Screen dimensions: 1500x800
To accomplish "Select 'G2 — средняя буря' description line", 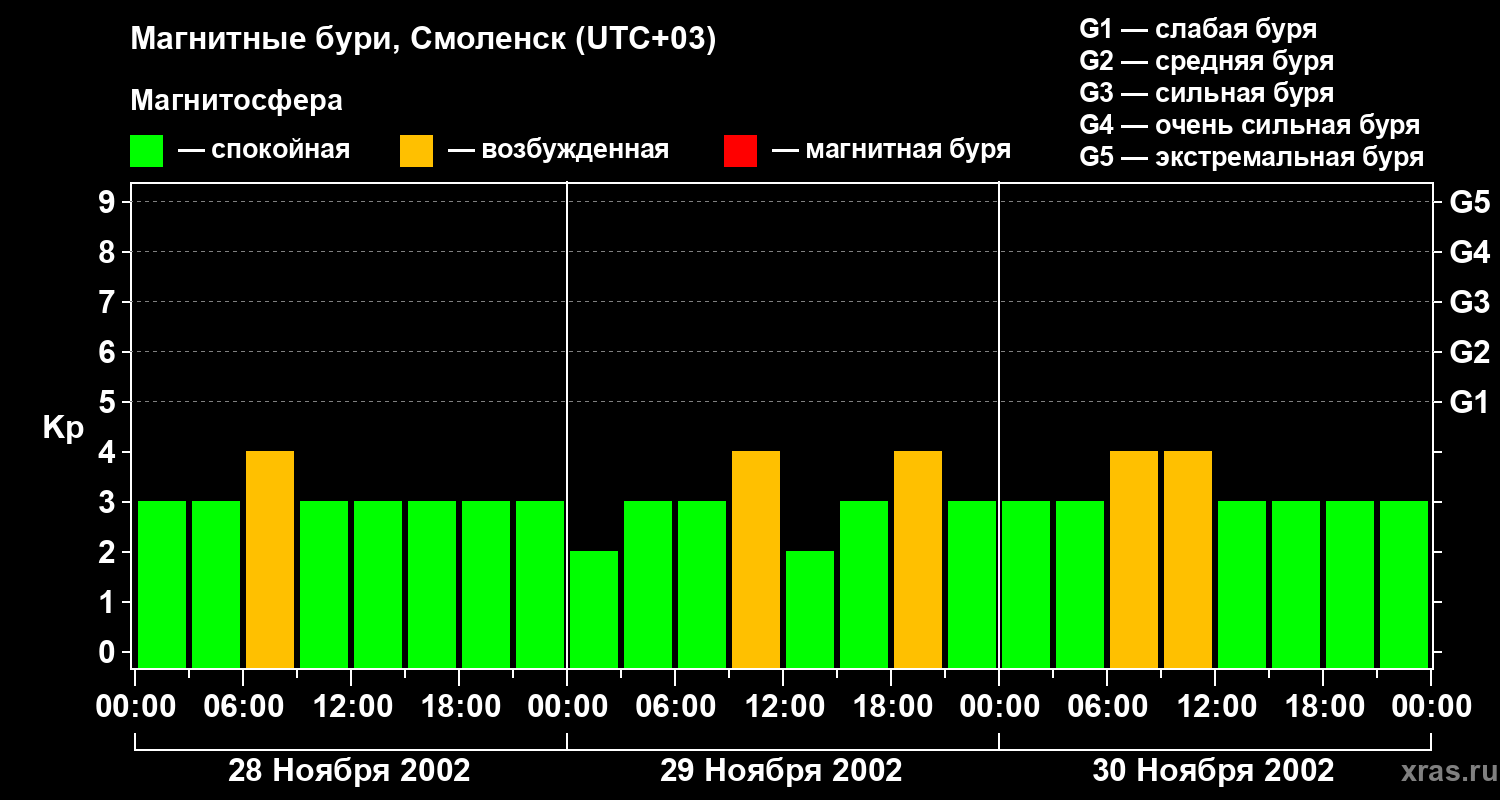I will pyautogui.click(x=1207, y=61).
